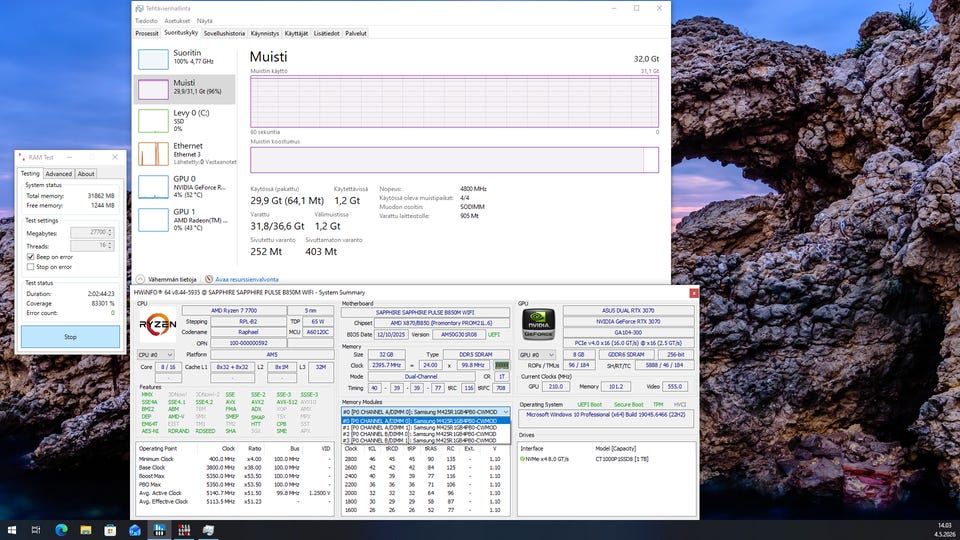Choose #0 CHANNEL A/DIMM 0 memory module
Screen dimensions: 960x540
(x=426, y=421)
